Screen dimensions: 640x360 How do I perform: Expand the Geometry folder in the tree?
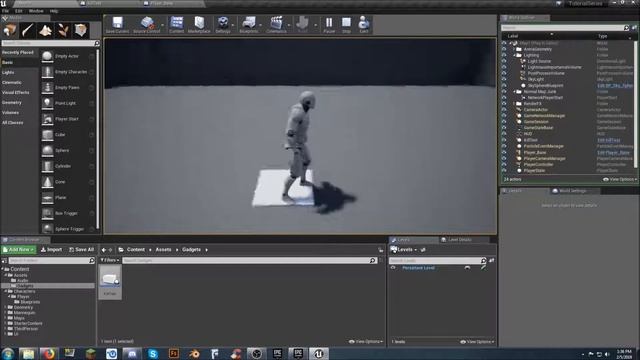coord(5,307)
